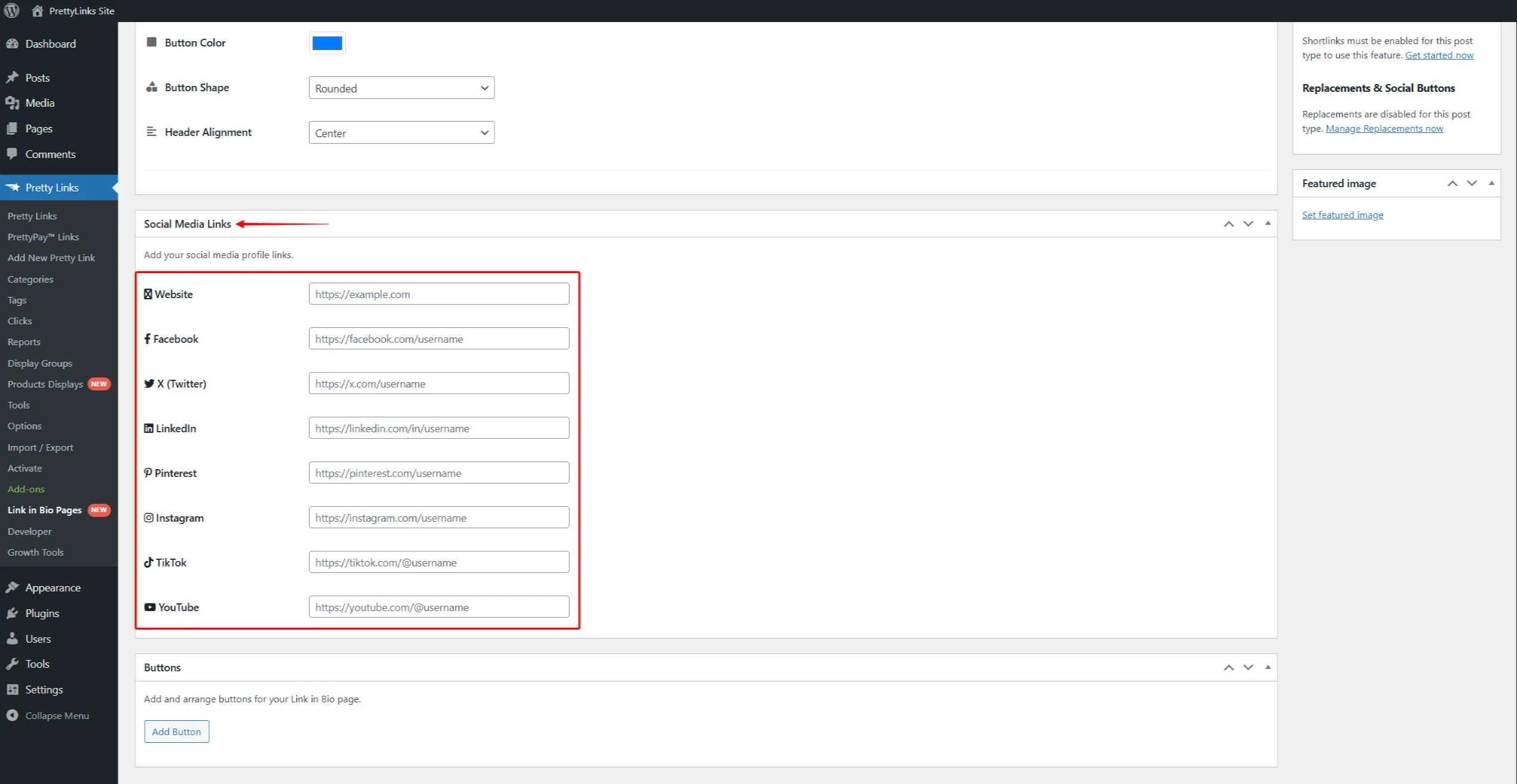Screen dimensions: 1517x784
Task: Open the Header Alignment dropdown
Action: tap(401, 132)
